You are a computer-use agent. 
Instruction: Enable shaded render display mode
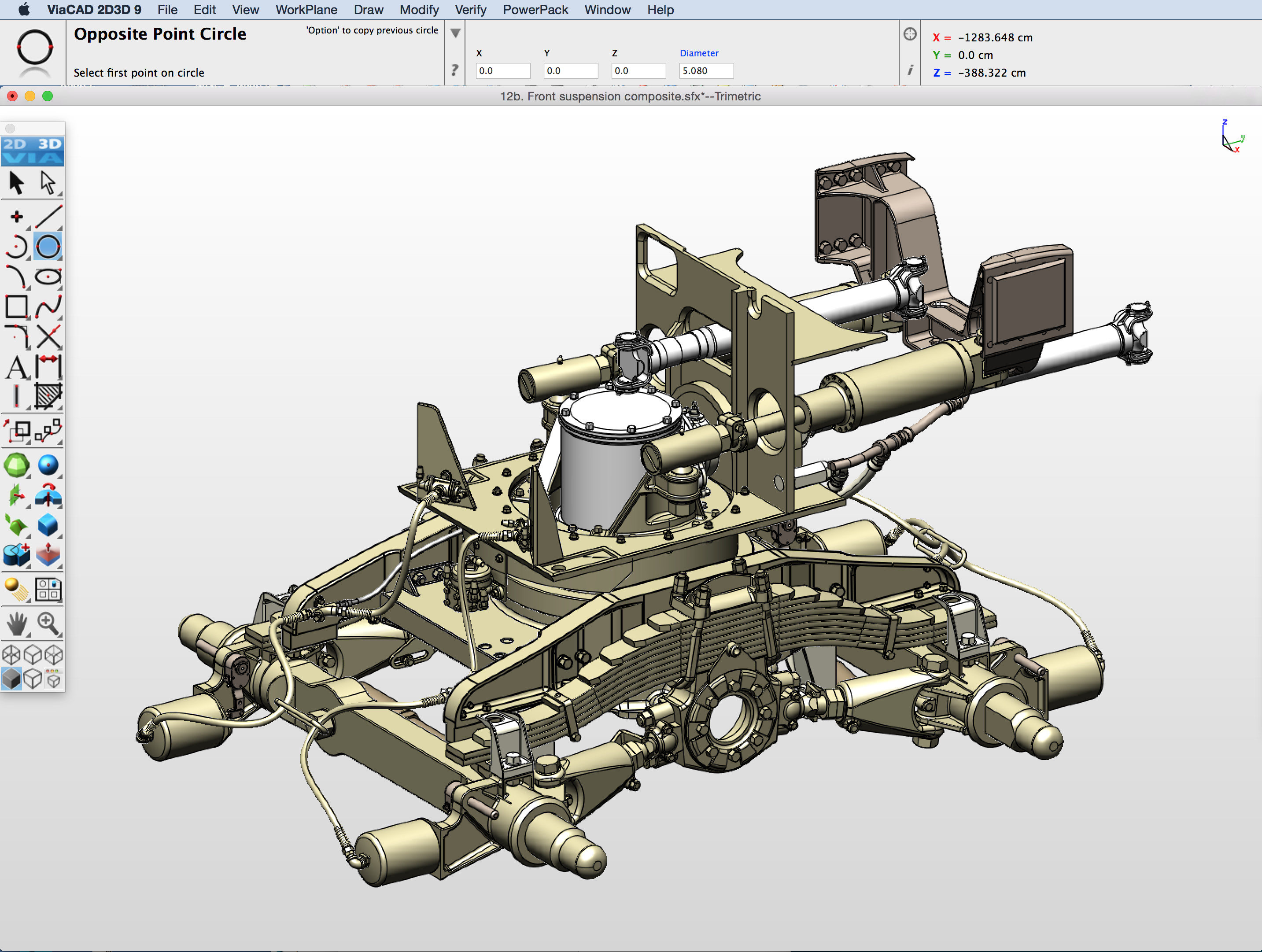point(13,679)
